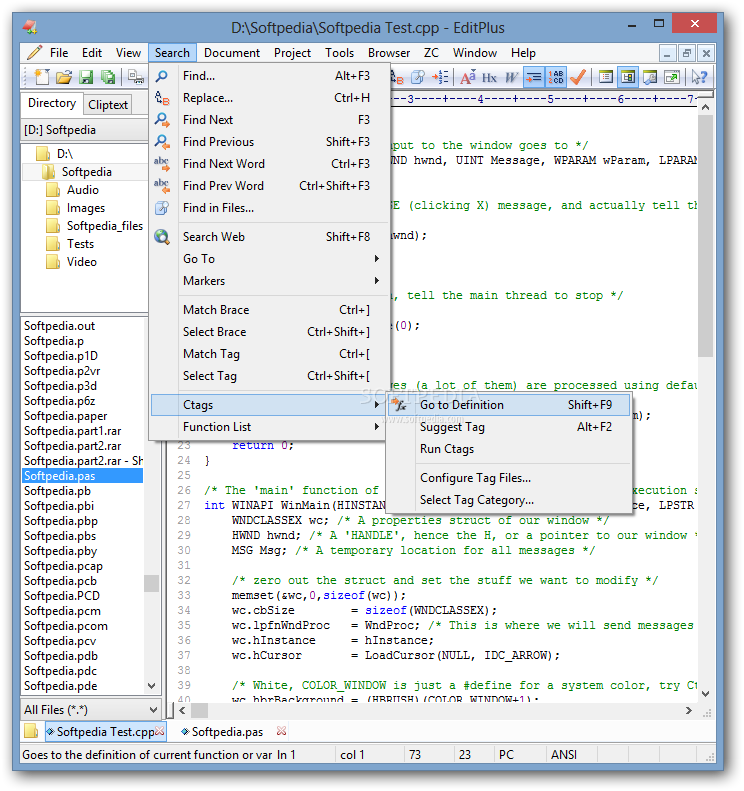The width and height of the screenshot is (744, 791).
Task: Choose Suggest Tag in Ctags submenu
Action: [x=509, y=427]
